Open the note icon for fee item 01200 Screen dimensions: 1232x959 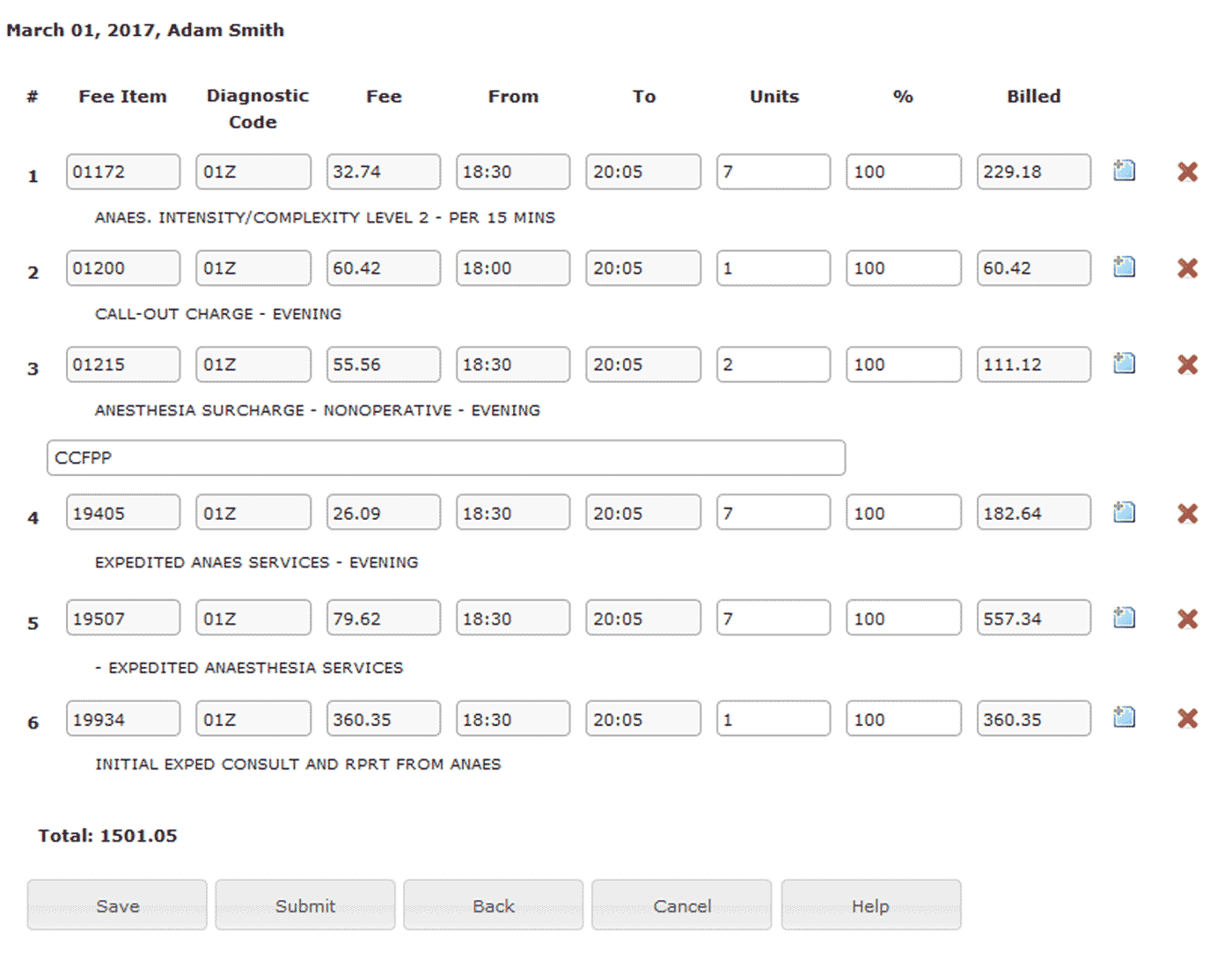point(1124,267)
